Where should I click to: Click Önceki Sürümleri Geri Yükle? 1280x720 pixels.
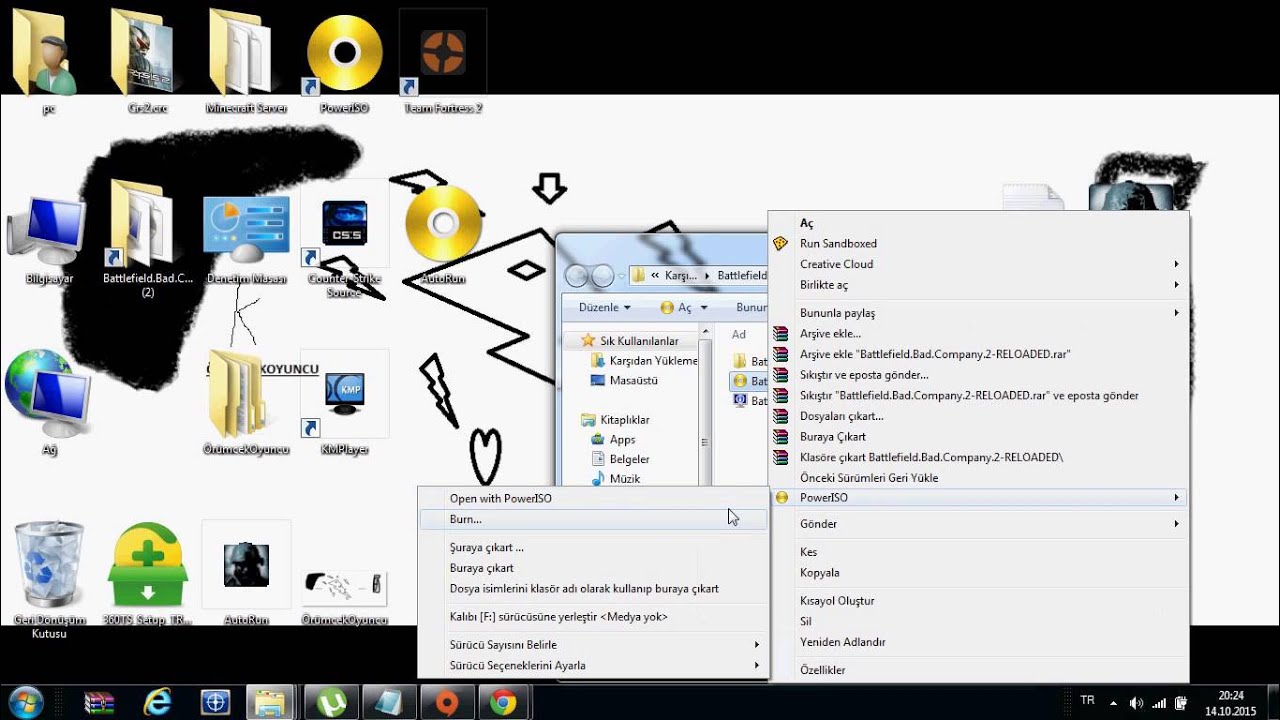tap(980, 478)
